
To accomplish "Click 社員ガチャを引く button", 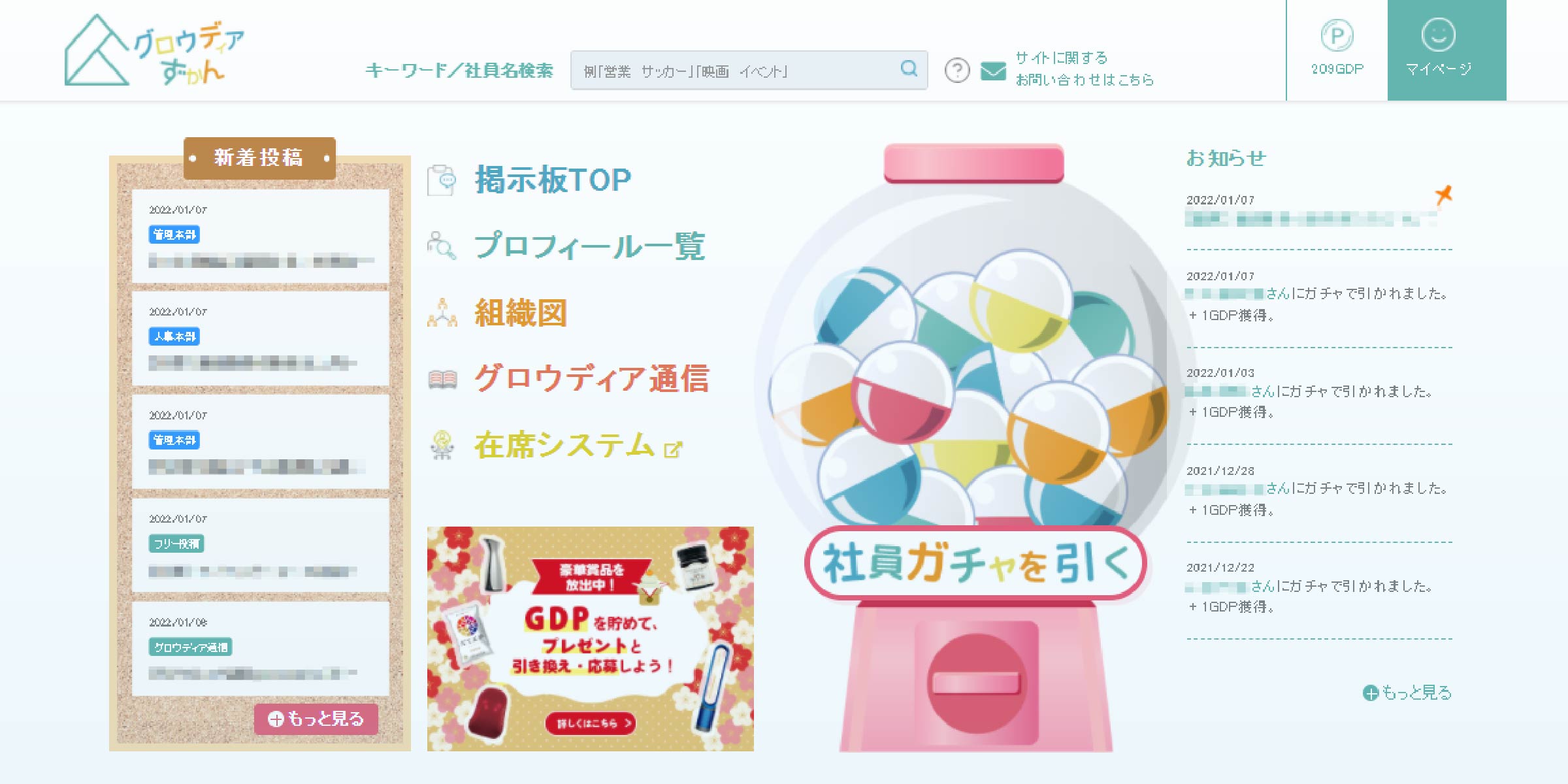I will (x=975, y=563).
